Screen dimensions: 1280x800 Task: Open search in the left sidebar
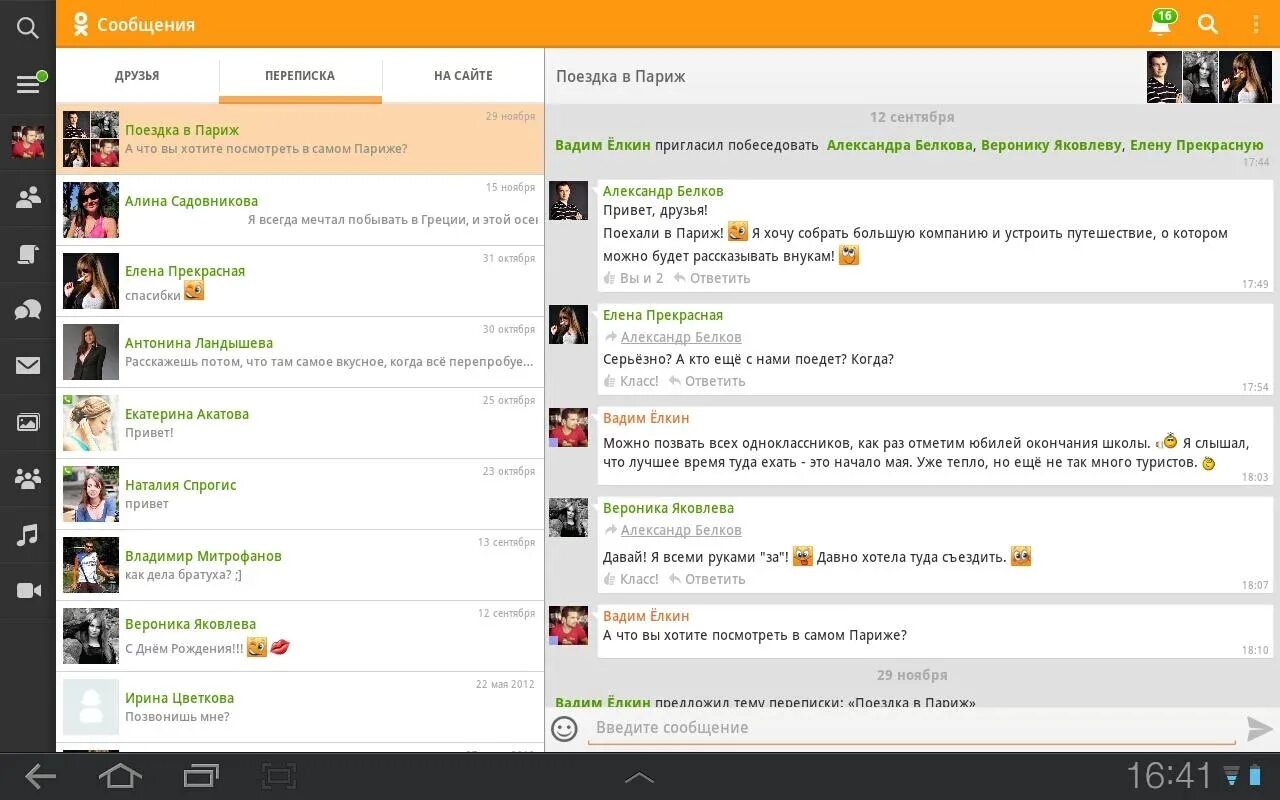tap(28, 28)
